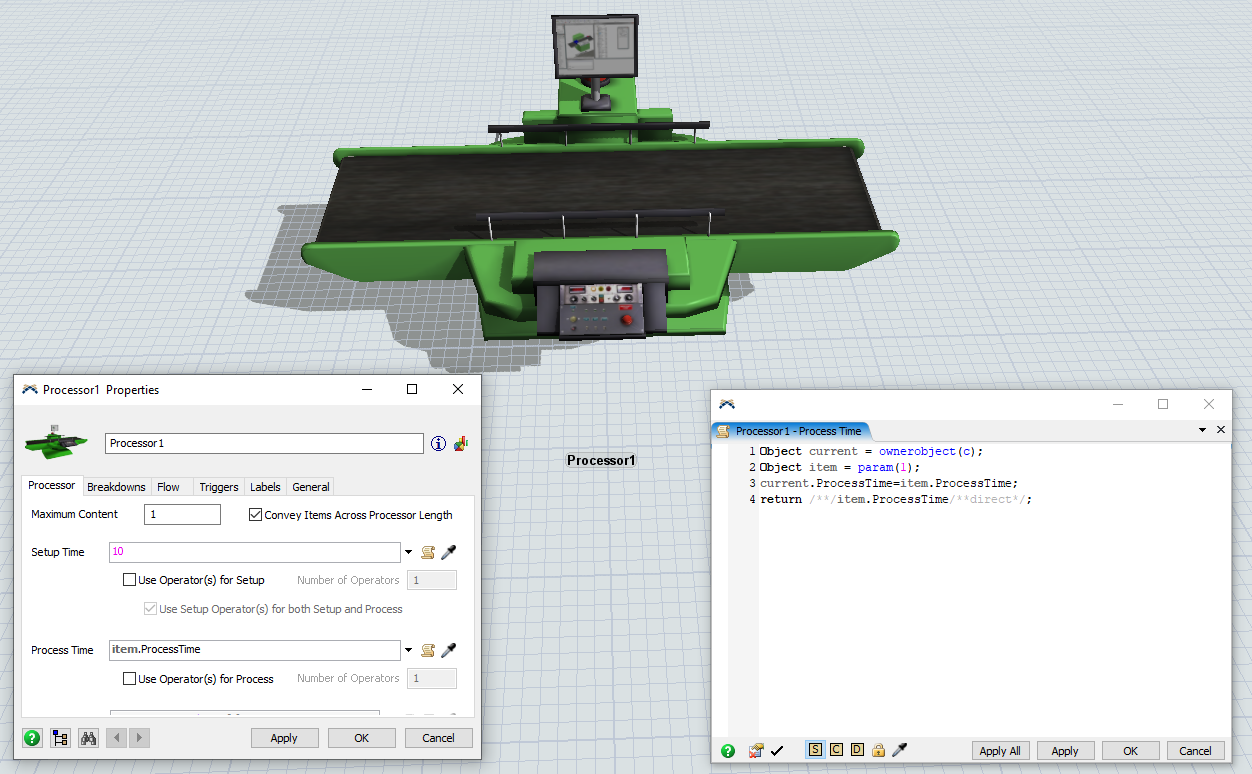Open the Triggers tab
The width and height of the screenshot is (1252, 774).
pyautogui.click(x=218, y=487)
